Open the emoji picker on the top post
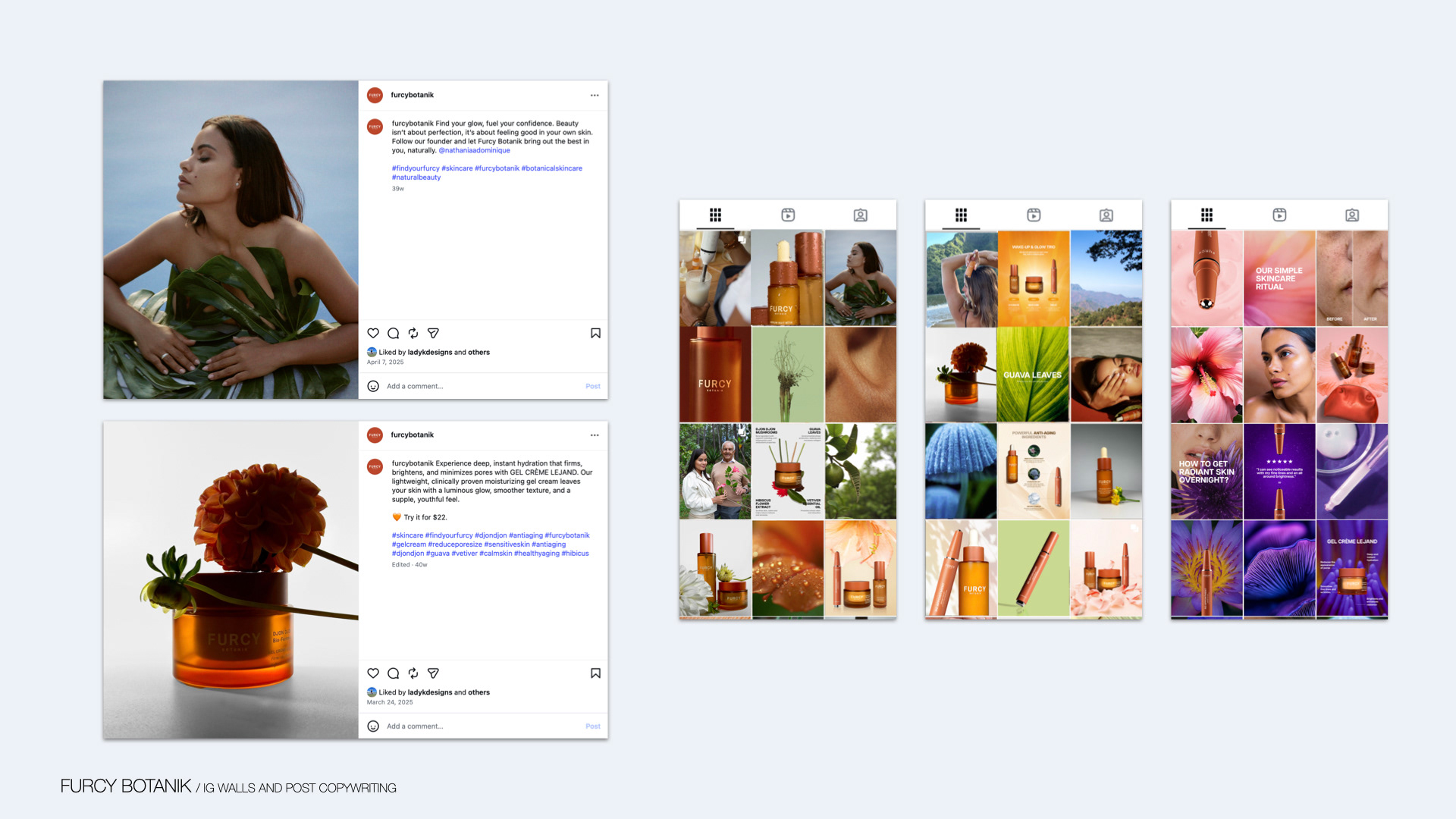The image size is (1456, 819). coord(373,386)
